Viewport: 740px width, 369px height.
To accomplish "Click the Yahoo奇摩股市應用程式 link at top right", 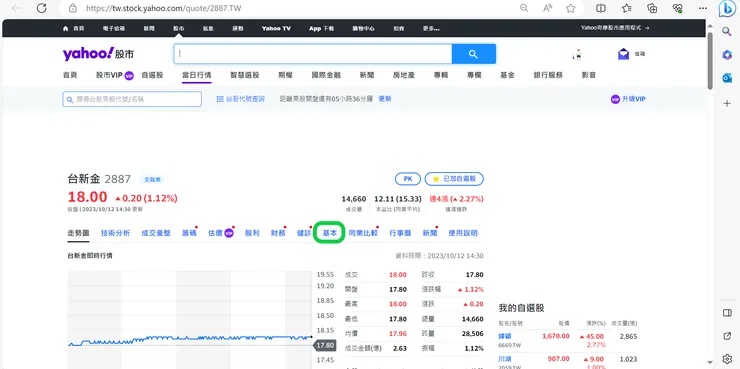I will [615, 28].
